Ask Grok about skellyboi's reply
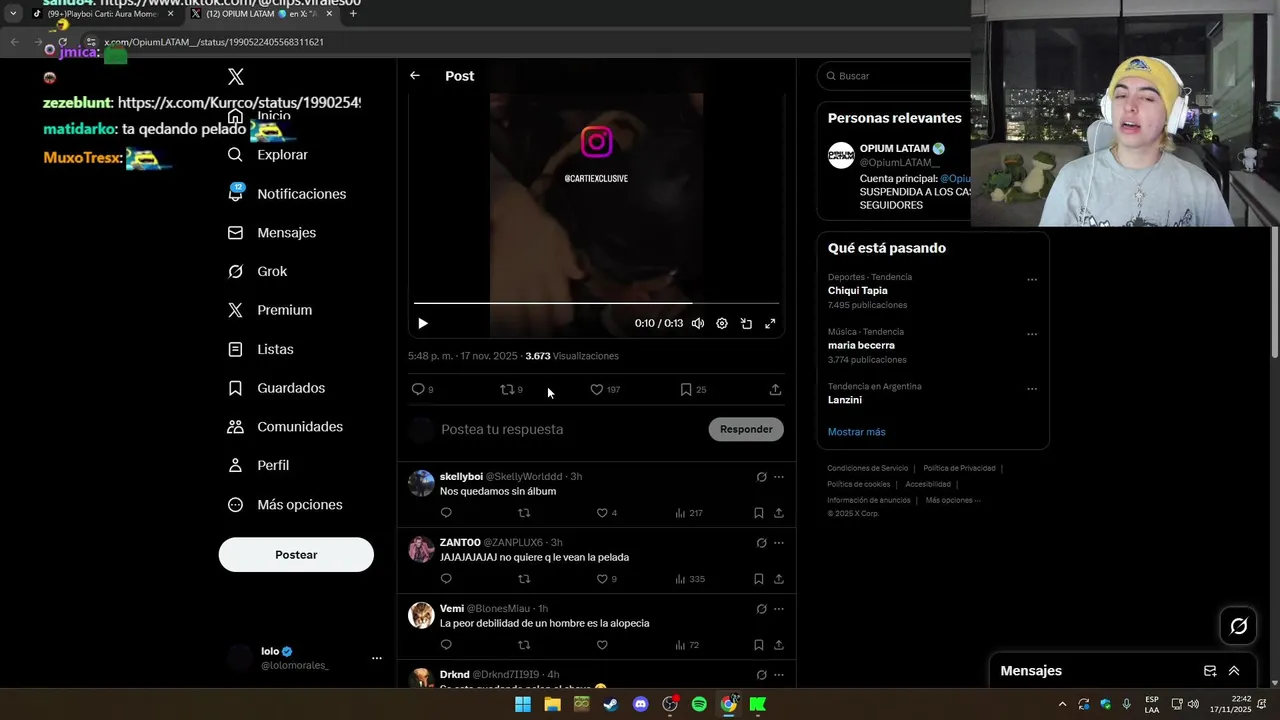Image resolution: width=1280 pixels, height=720 pixels. pos(761,477)
